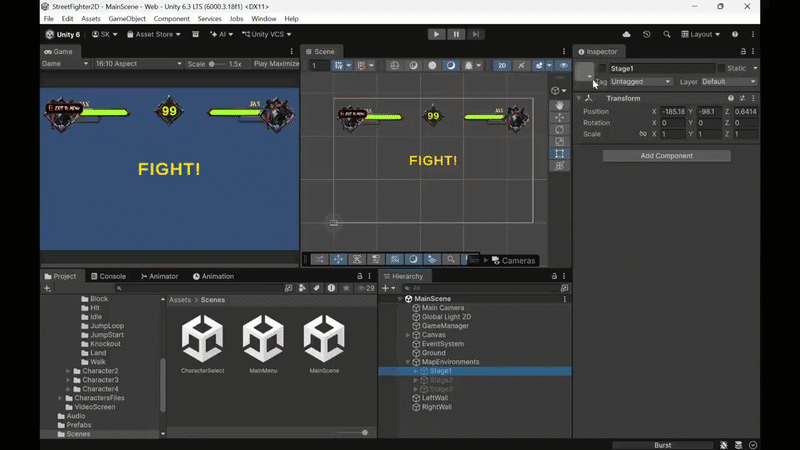
Task: Select GameManager in Hierarchy
Action: point(445,326)
